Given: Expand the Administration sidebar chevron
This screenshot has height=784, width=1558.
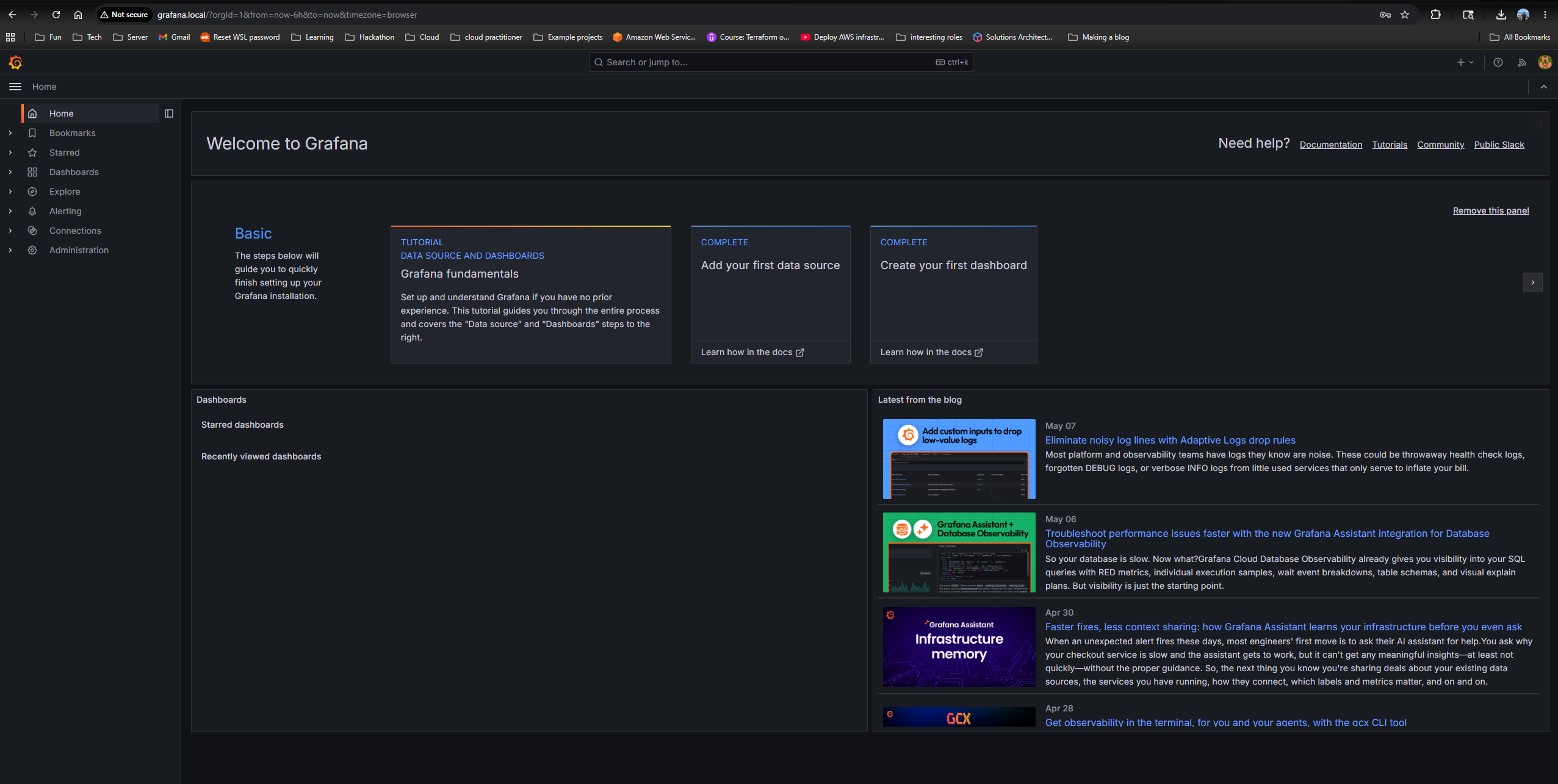Looking at the screenshot, I should [x=10, y=250].
